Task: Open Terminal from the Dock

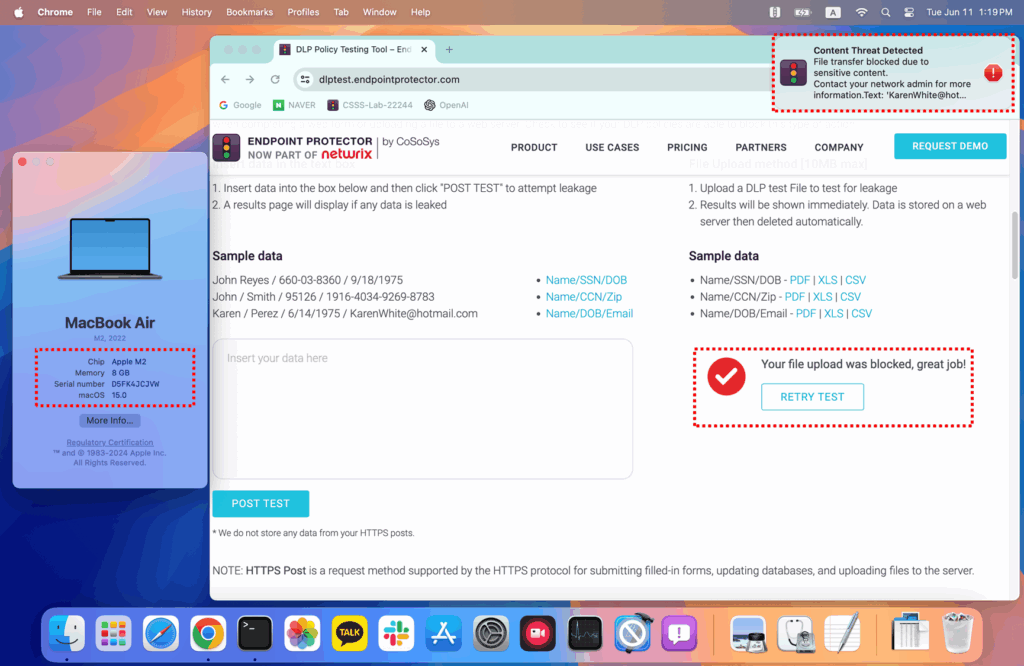Action: pyautogui.click(x=255, y=633)
